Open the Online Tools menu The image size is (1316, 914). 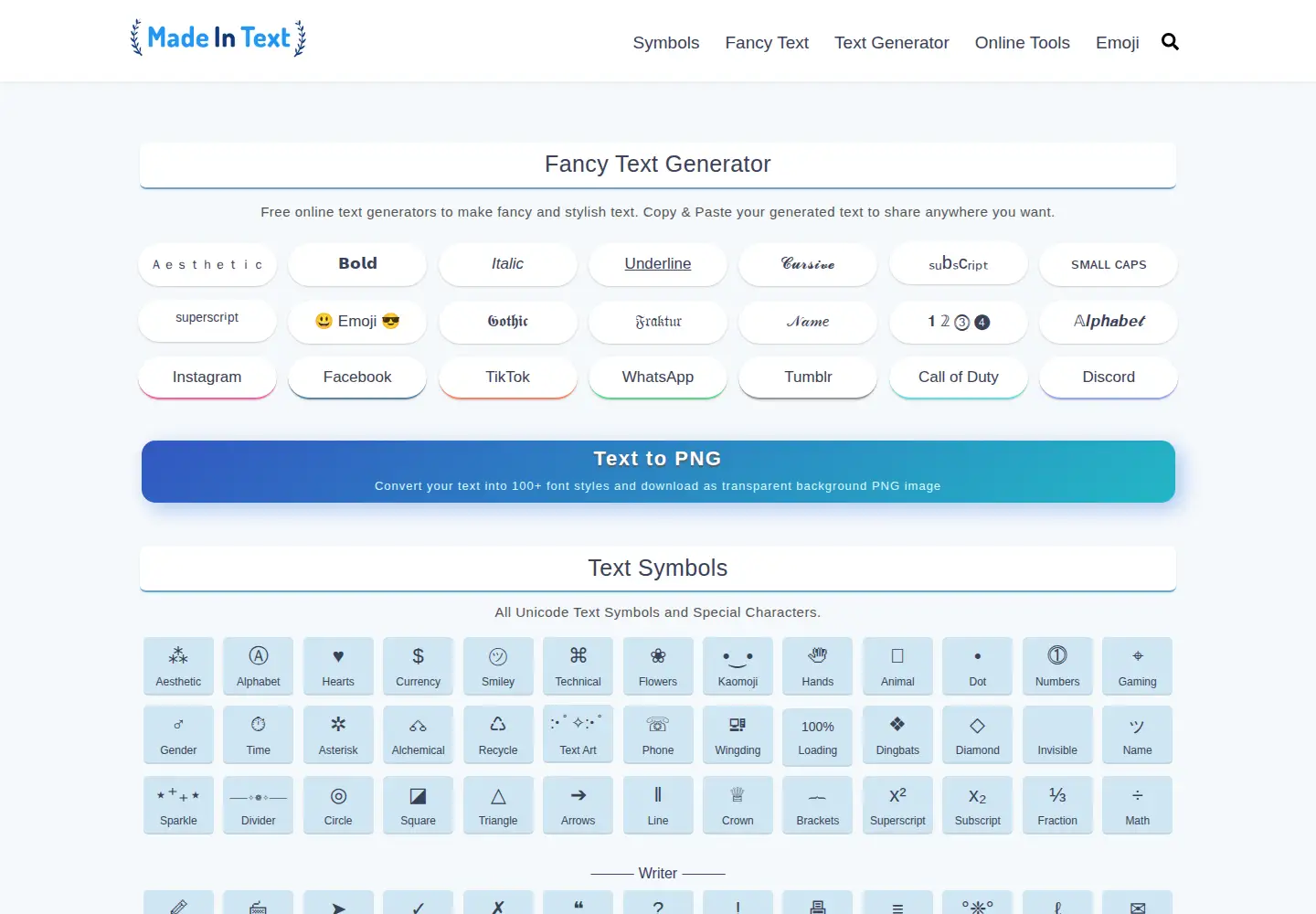pos(1022,43)
